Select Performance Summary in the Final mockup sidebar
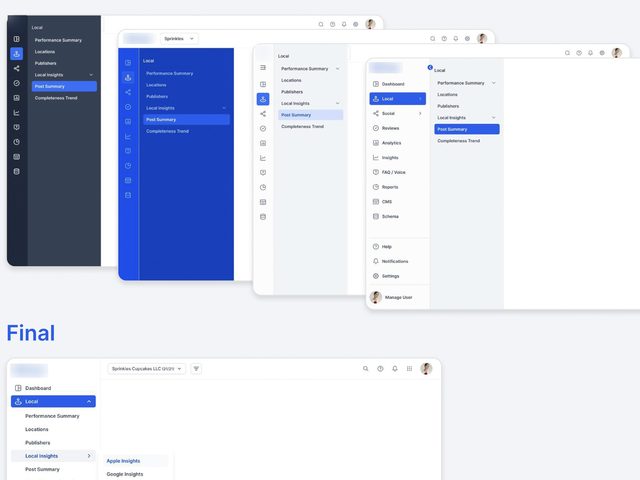The image size is (640, 480). [52, 416]
